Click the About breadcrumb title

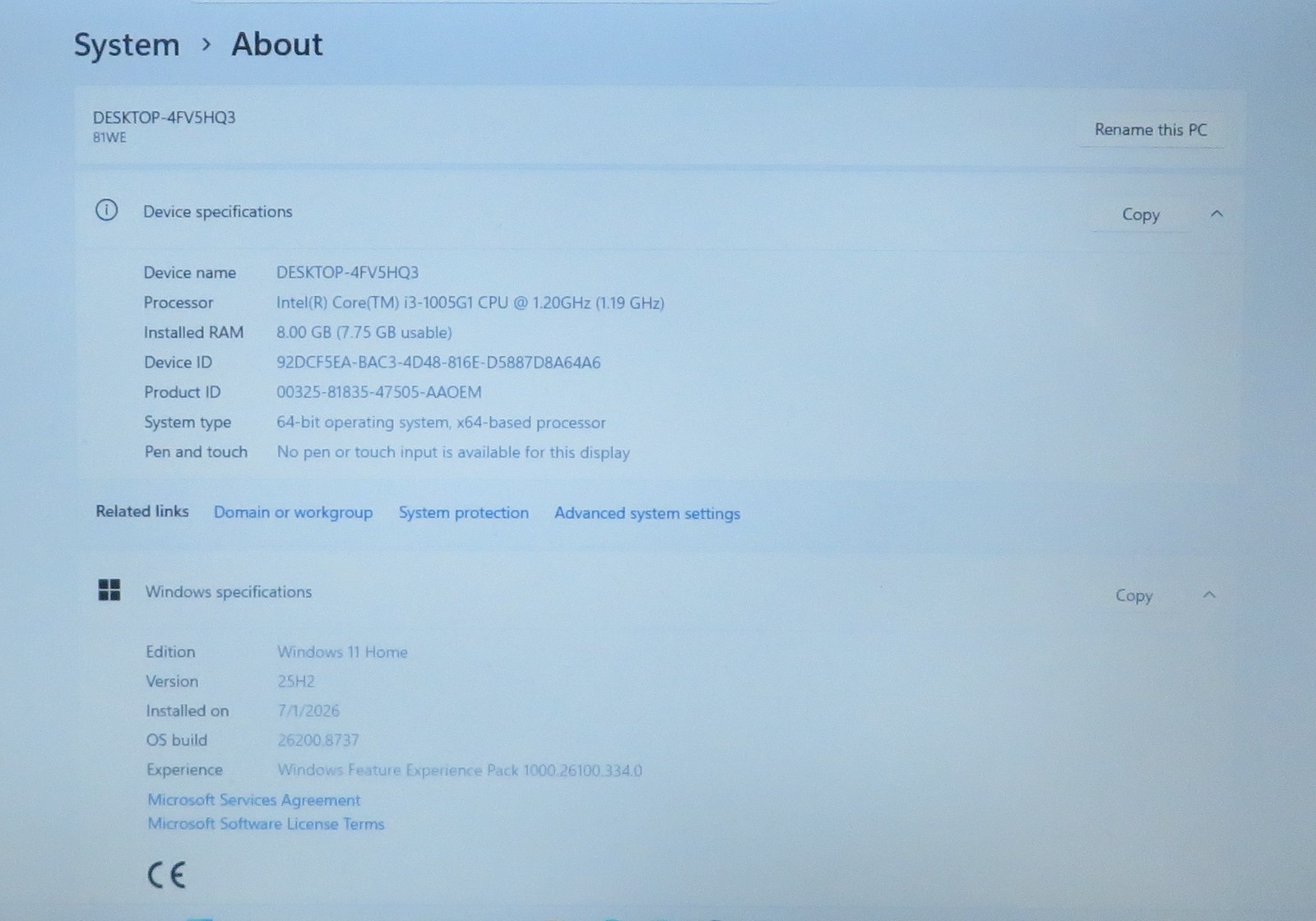tap(277, 44)
